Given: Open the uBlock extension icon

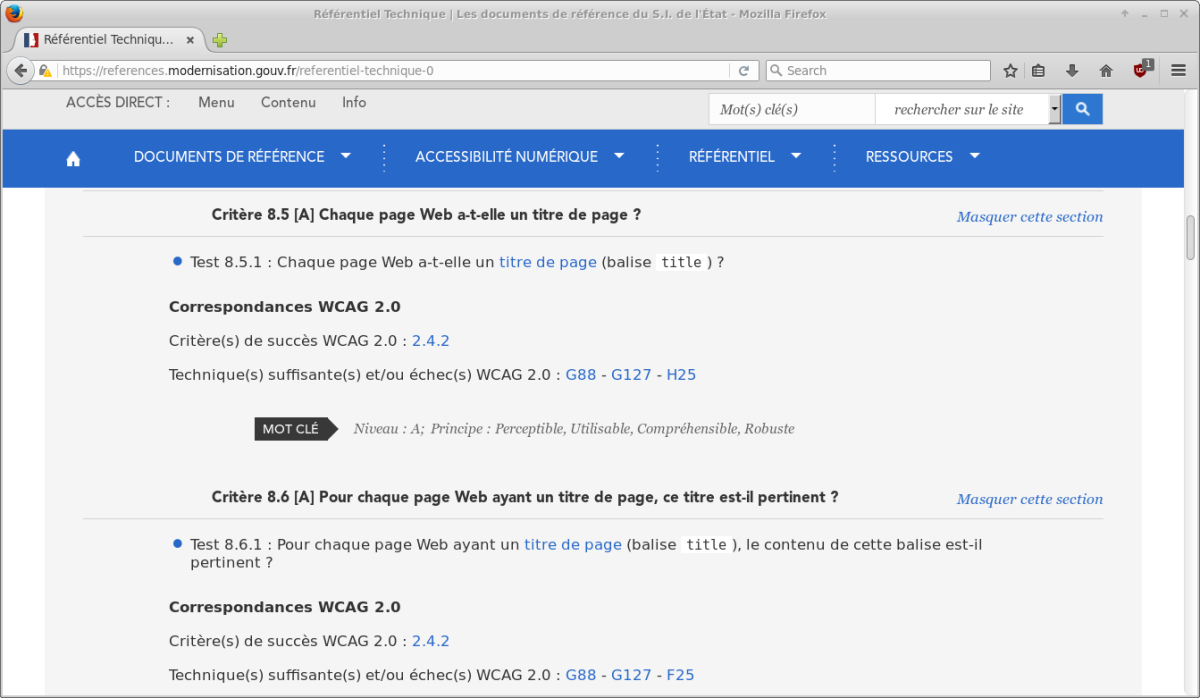Looking at the screenshot, I should click(x=1140, y=70).
